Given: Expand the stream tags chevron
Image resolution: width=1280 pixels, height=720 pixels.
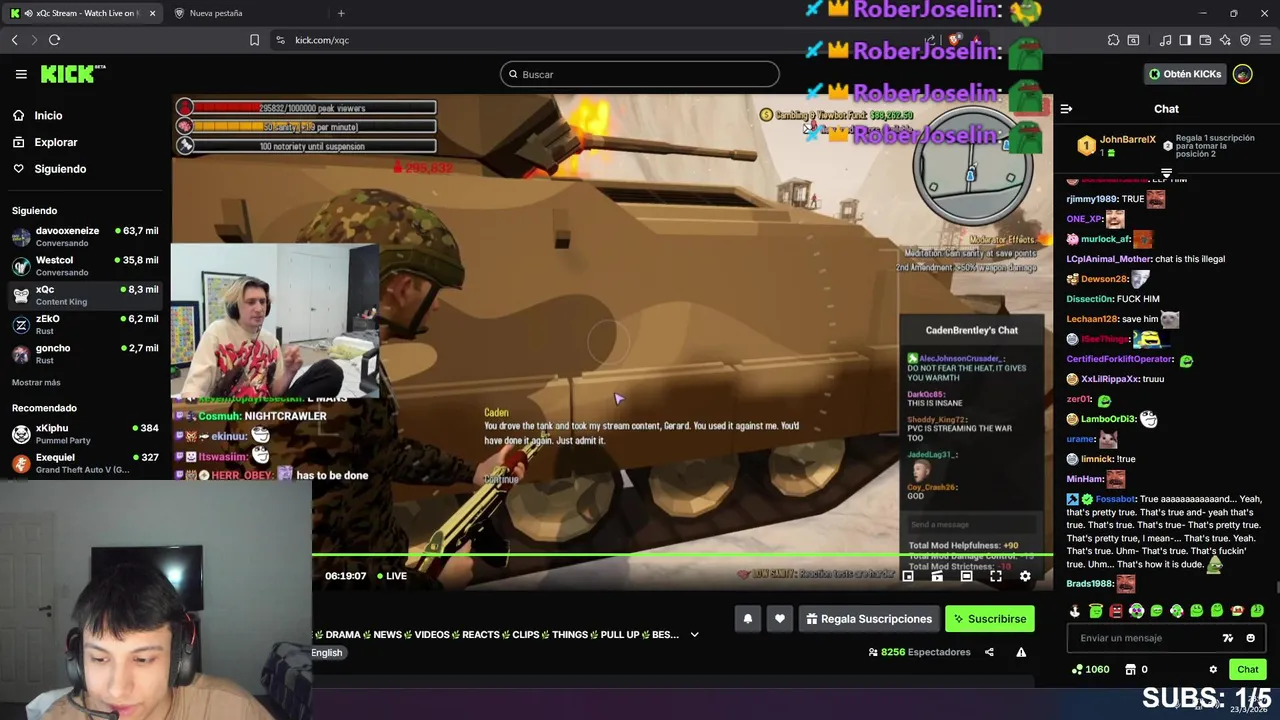Looking at the screenshot, I should point(694,635).
